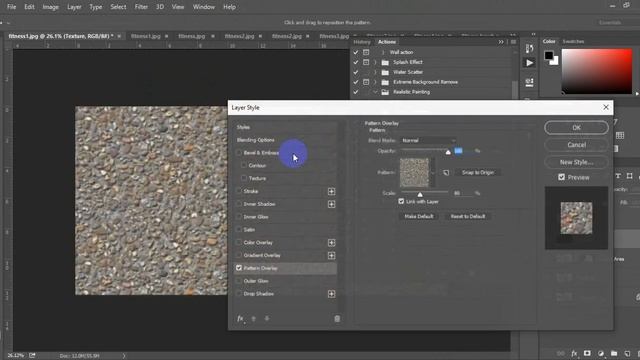Toggle the Water Scatter action checkmark
640x360 pixels.
click(x=356, y=72)
